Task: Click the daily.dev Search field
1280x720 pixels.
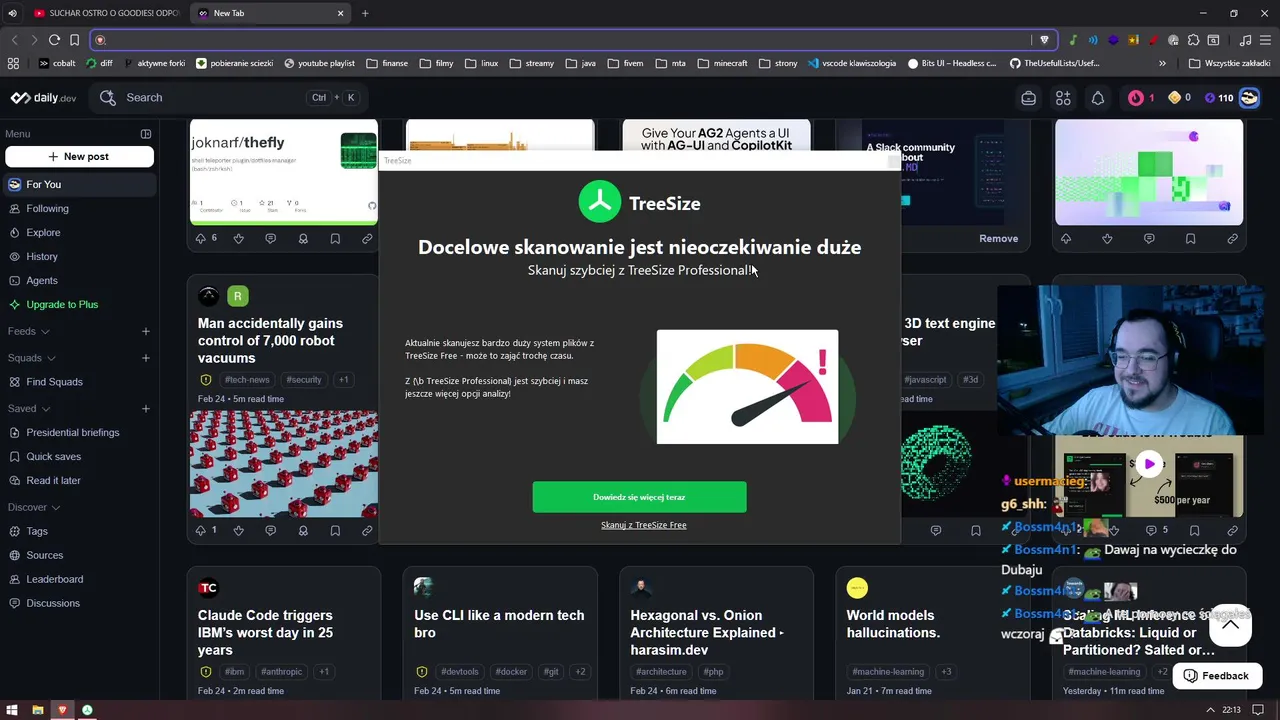Action: point(230,98)
